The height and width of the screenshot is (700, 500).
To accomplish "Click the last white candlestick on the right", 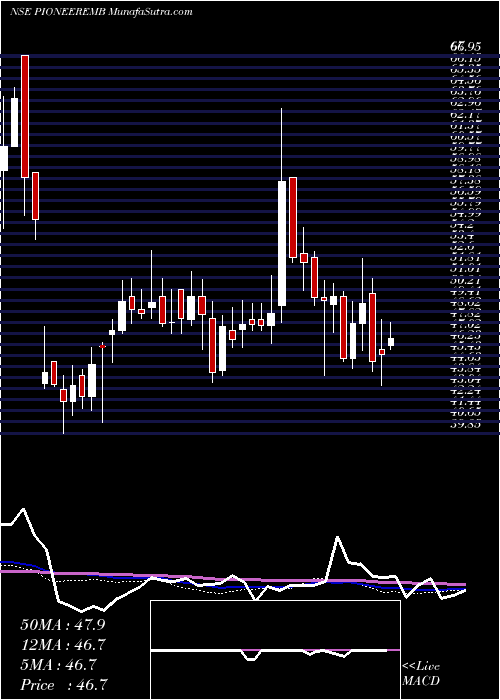I will [x=391, y=342].
